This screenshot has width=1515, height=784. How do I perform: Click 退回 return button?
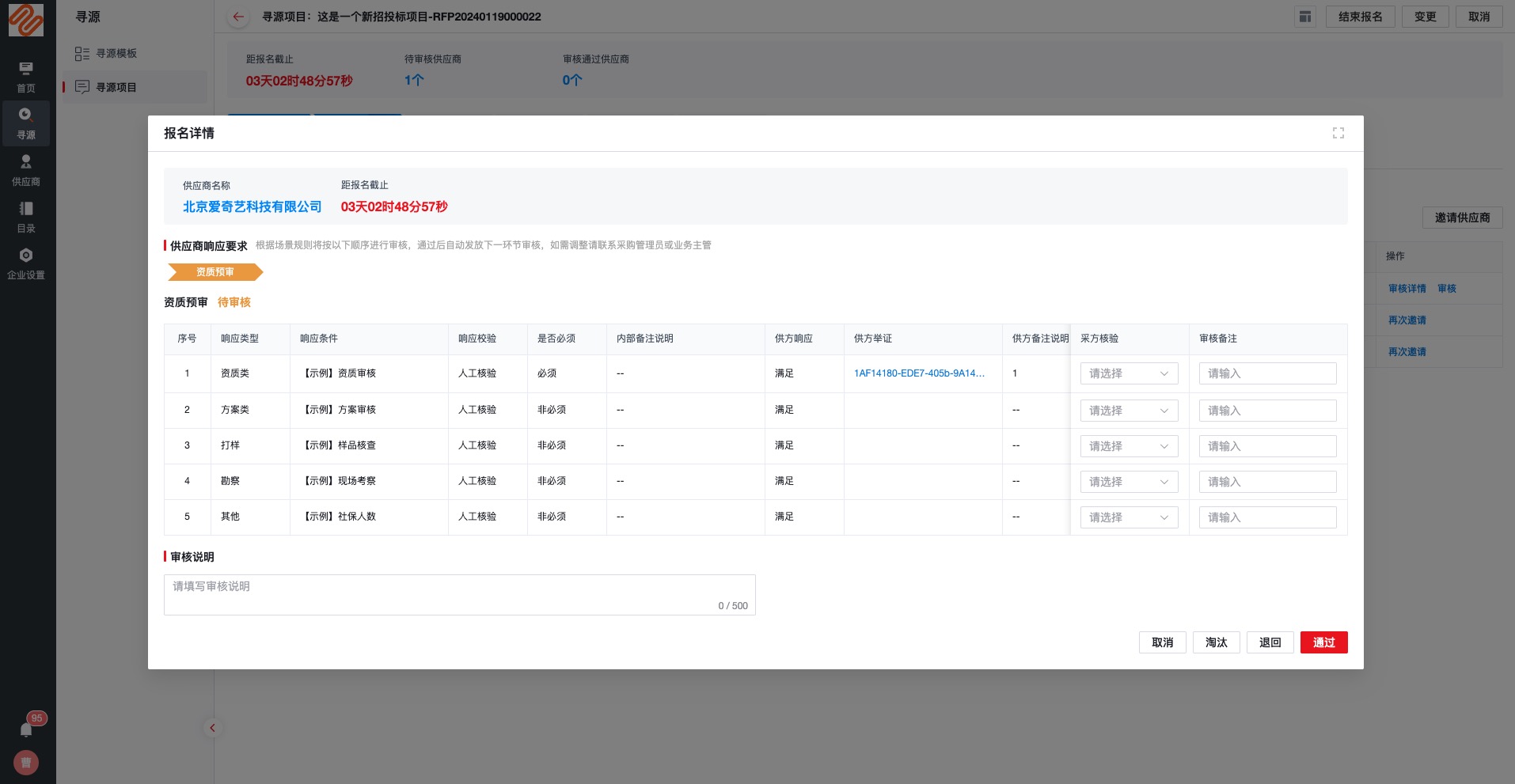[x=1270, y=642]
